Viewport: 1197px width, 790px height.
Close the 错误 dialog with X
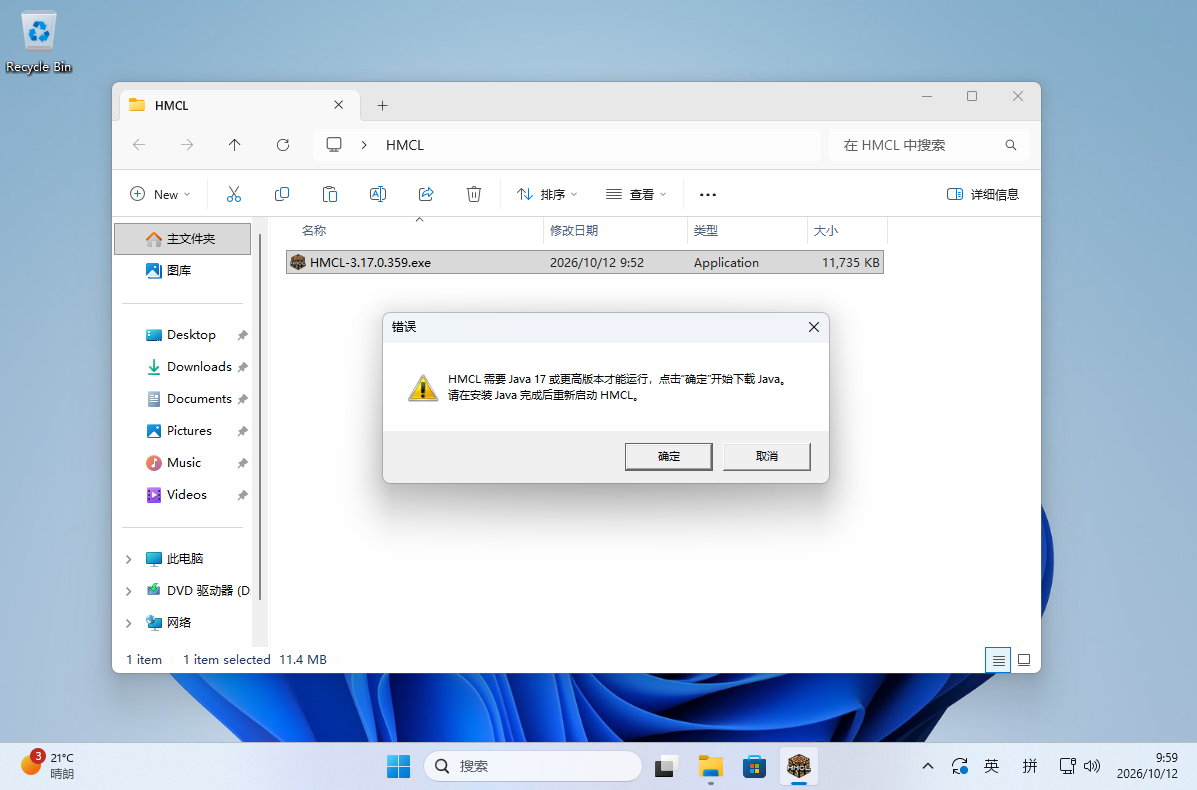814,327
